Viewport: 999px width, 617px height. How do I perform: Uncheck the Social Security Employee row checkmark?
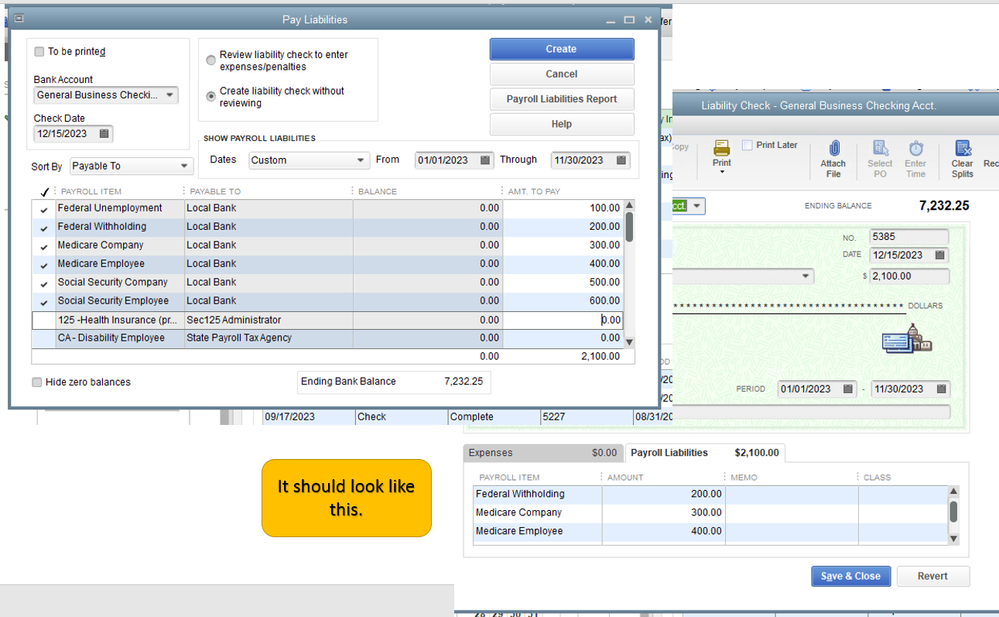pos(44,301)
